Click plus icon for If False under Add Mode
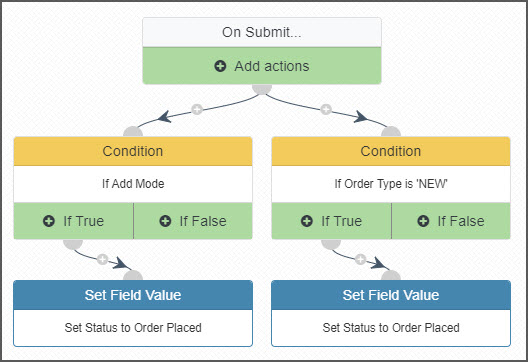The image size is (528, 362). pos(165,221)
